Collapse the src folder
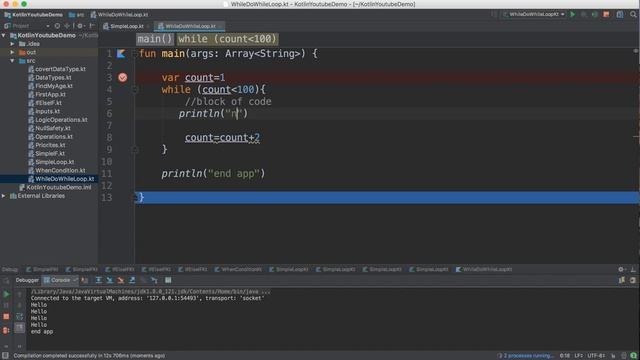 pos(12,61)
